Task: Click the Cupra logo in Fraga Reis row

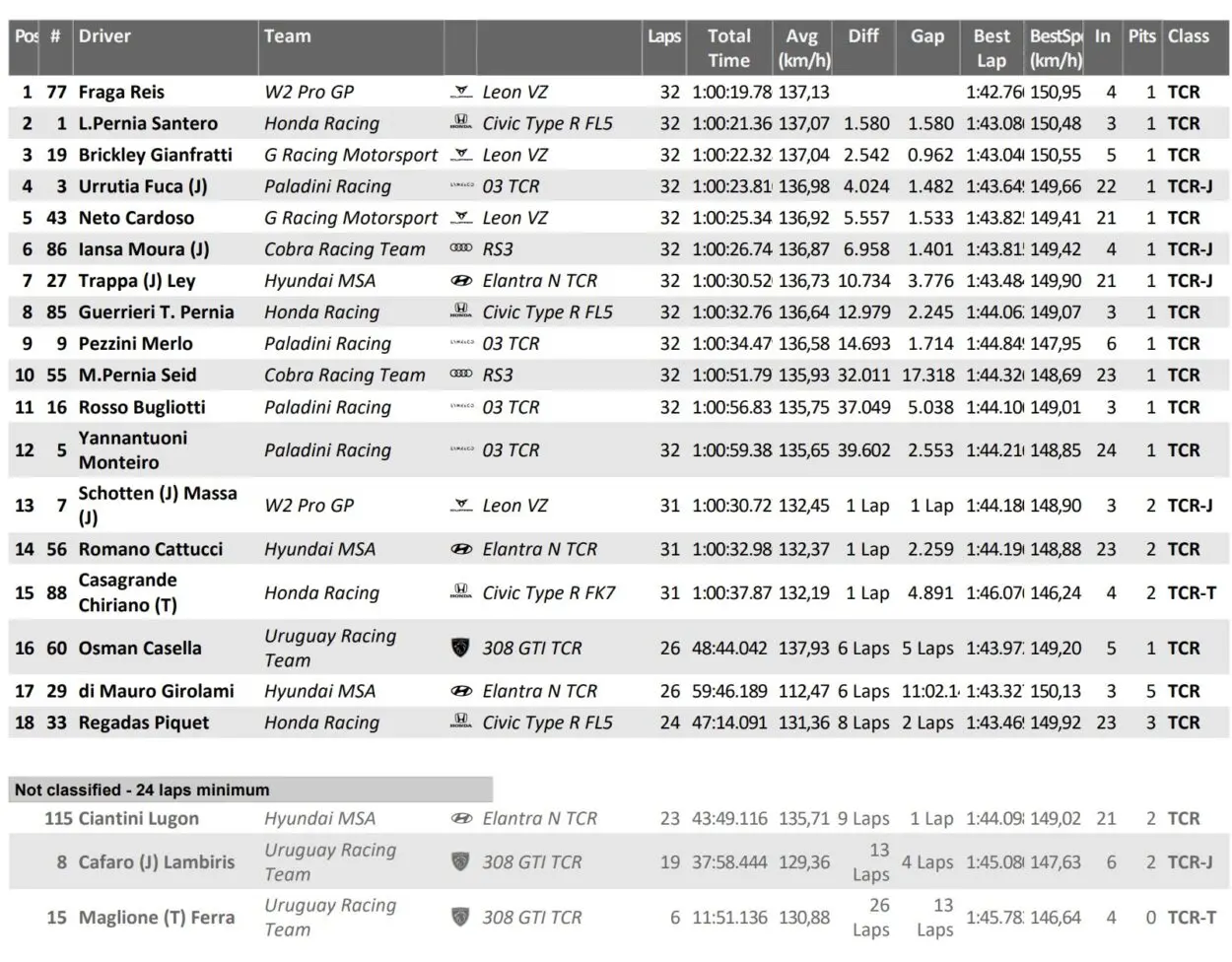Action: click(460, 93)
